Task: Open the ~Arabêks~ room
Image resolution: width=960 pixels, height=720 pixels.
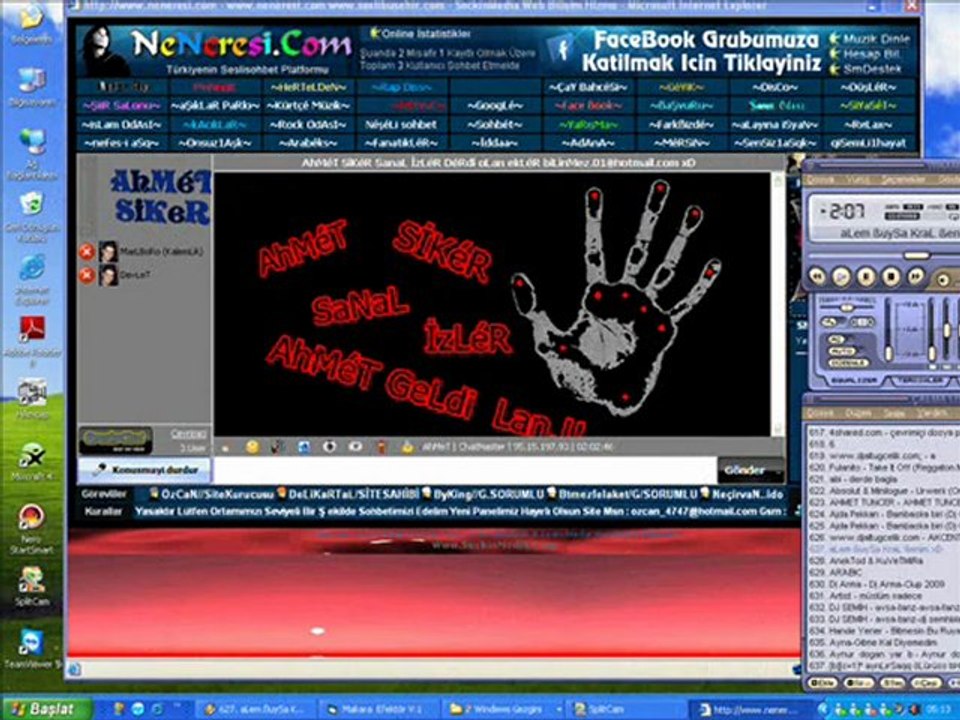Action: point(309,143)
